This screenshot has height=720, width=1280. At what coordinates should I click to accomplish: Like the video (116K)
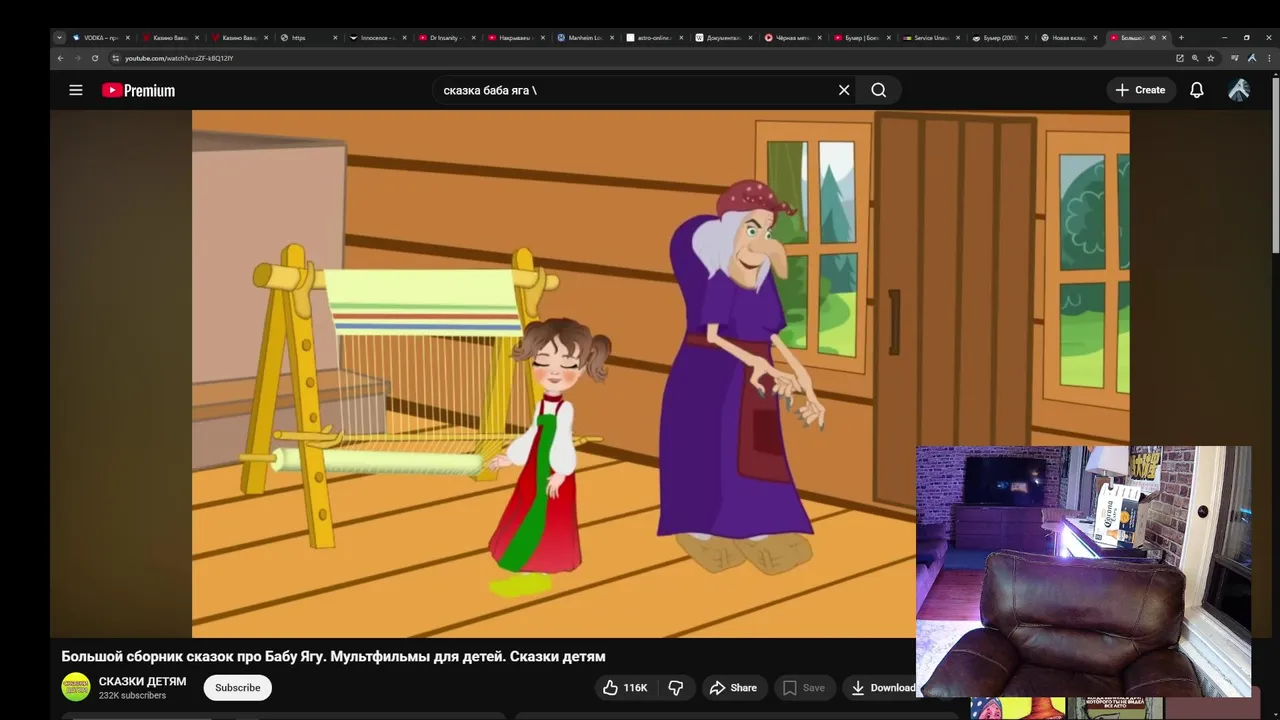click(x=624, y=688)
